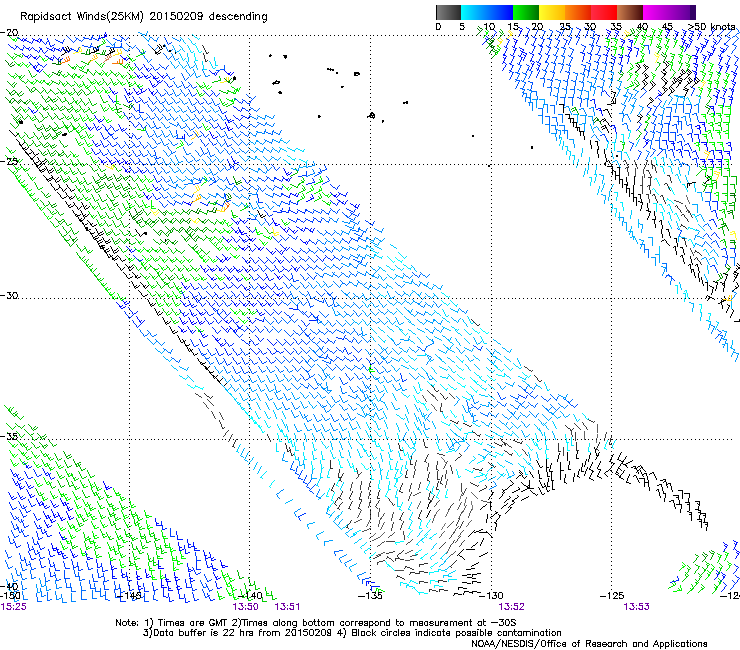Click the title 'Rapidsact Winds(25KM) 20150209 descending'
This screenshot has width=740, height=650.
click(x=143, y=17)
